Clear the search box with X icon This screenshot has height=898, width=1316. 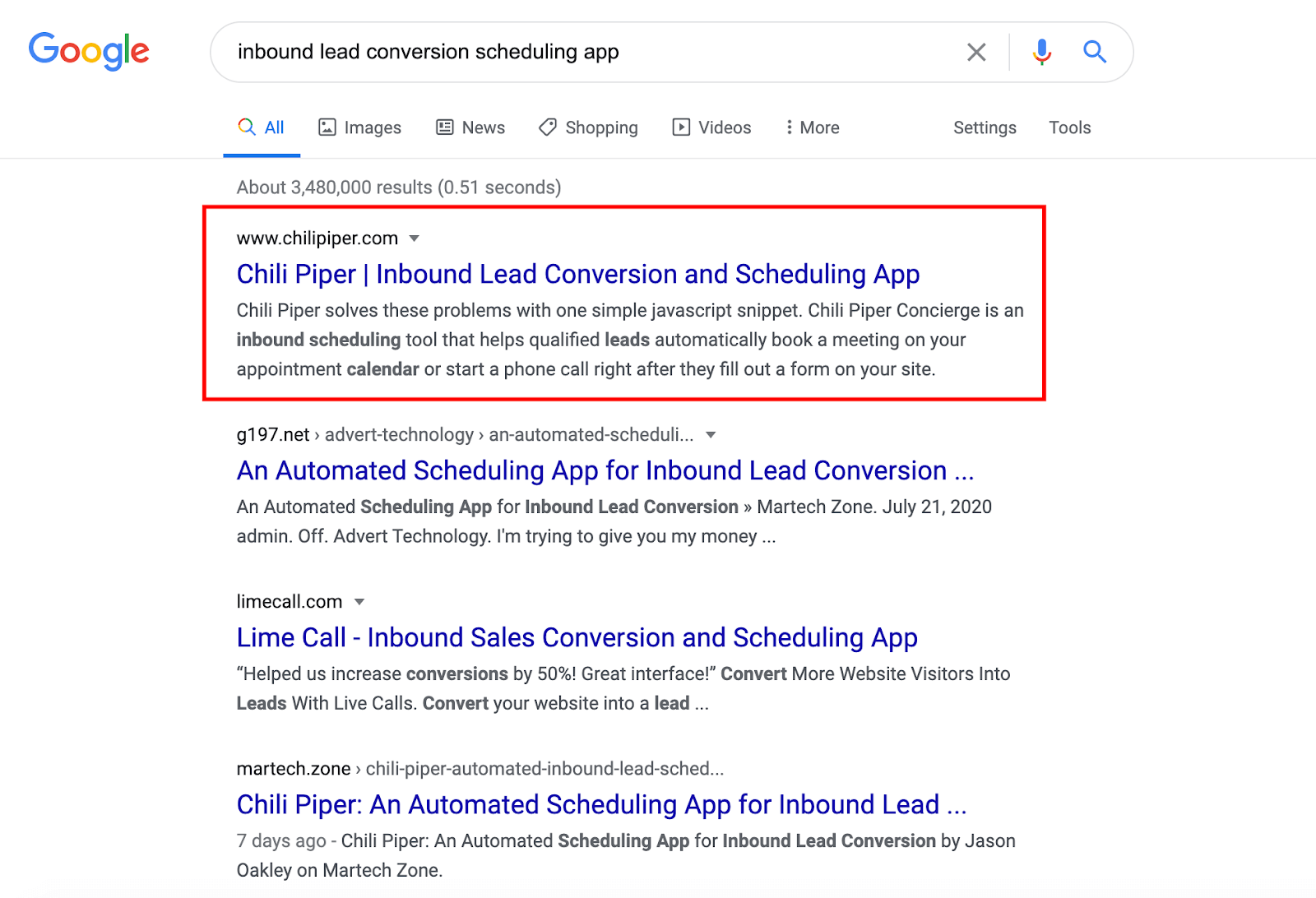point(976,53)
